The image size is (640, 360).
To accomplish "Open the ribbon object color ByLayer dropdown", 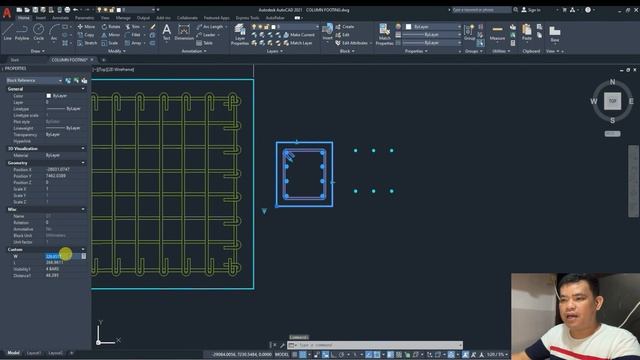I will pyautogui.click(x=433, y=27).
